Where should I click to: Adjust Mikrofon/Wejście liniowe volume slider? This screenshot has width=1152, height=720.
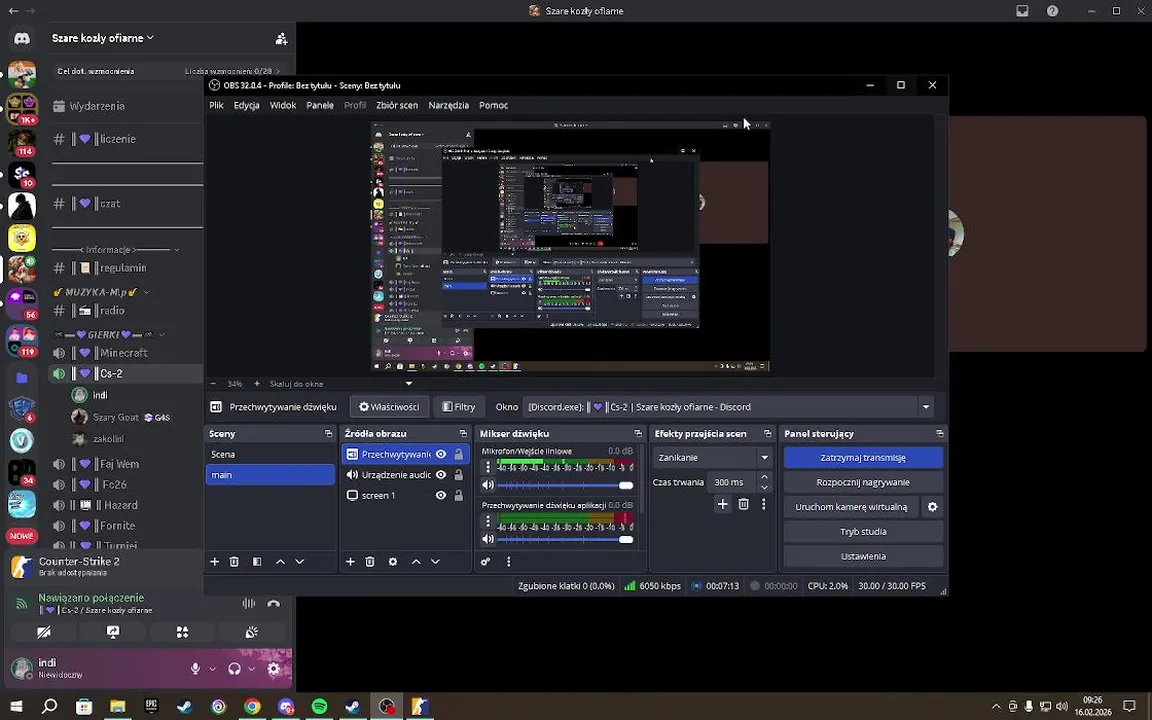(x=565, y=485)
